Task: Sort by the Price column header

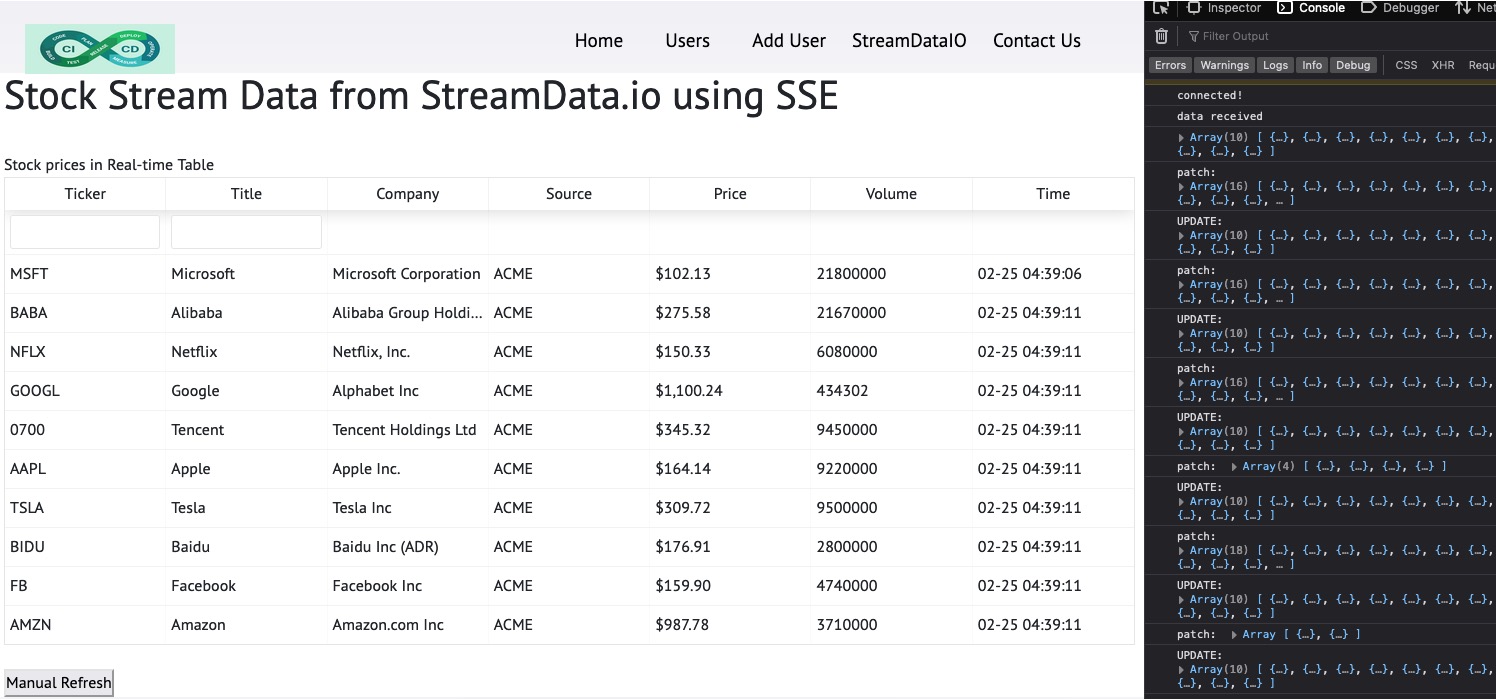Action: click(730, 194)
